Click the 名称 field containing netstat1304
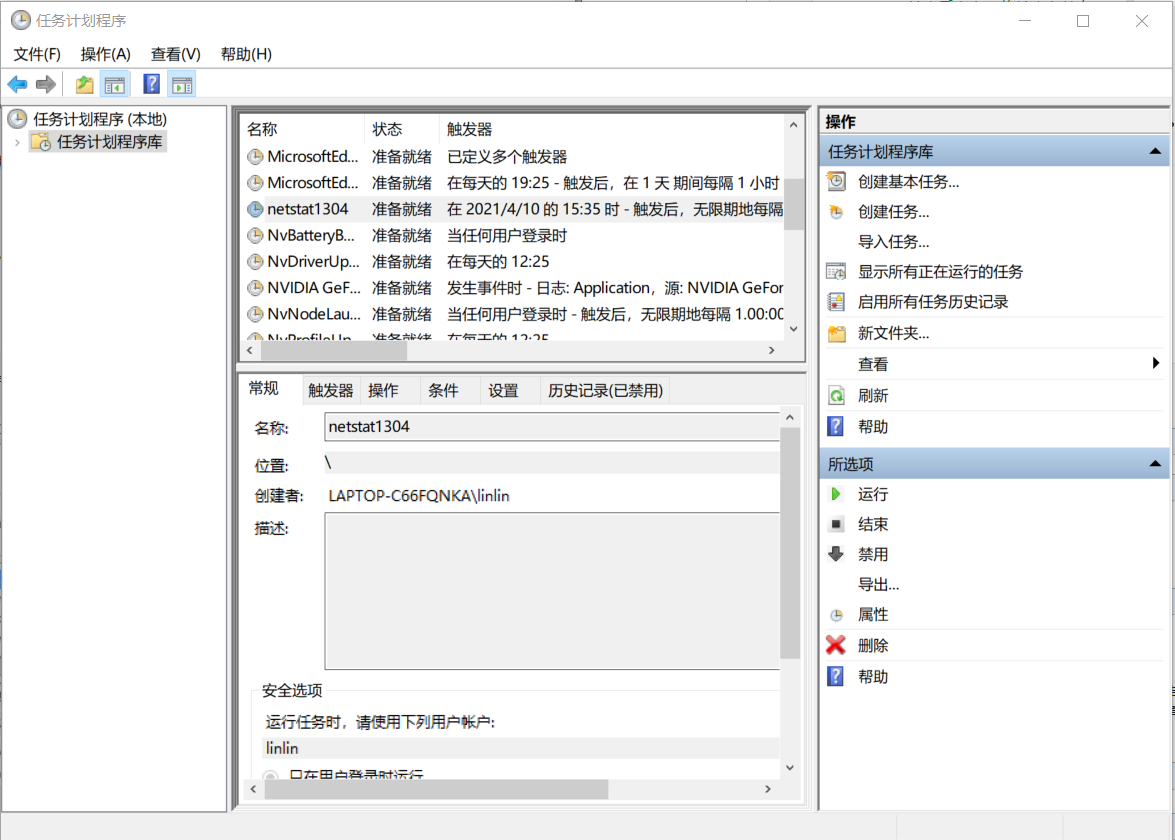The height and width of the screenshot is (840, 1175). [x=552, y=426]
